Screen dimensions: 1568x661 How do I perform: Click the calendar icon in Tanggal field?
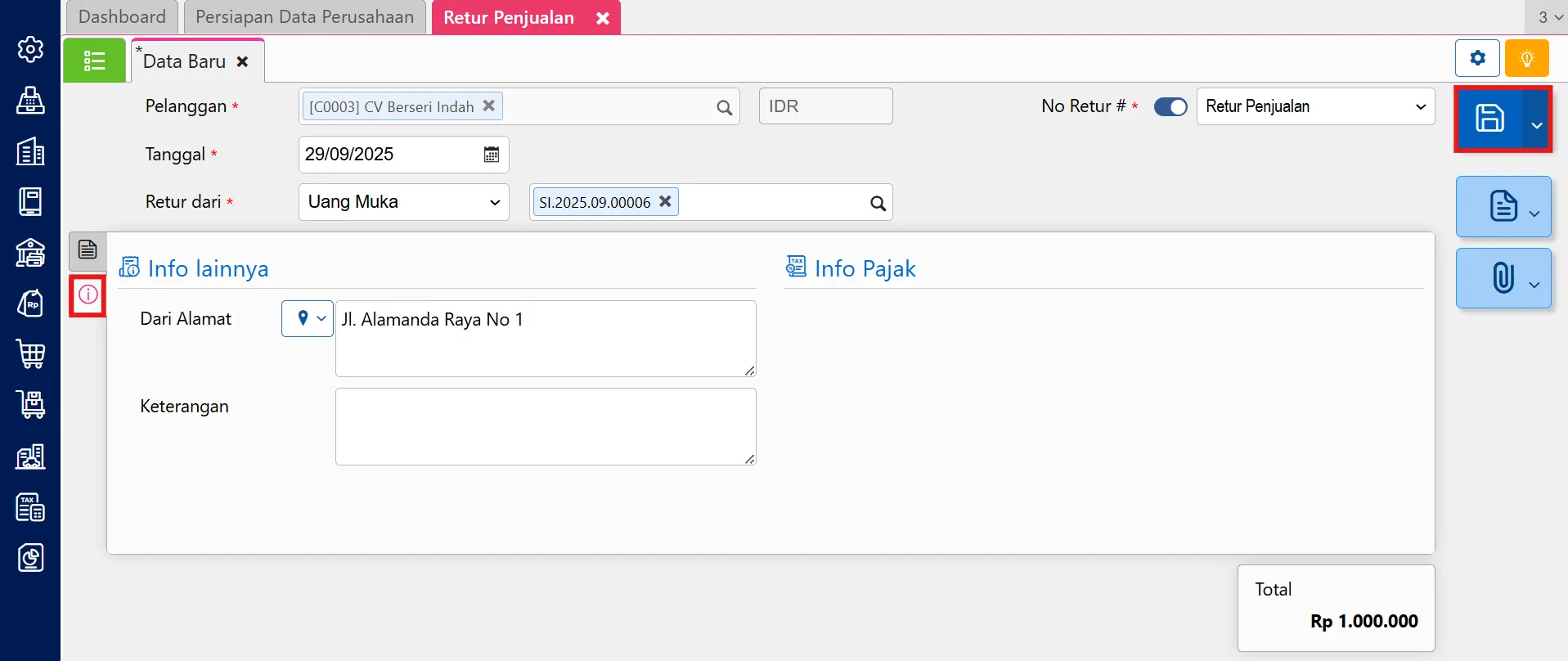click(x=491, y=155)
